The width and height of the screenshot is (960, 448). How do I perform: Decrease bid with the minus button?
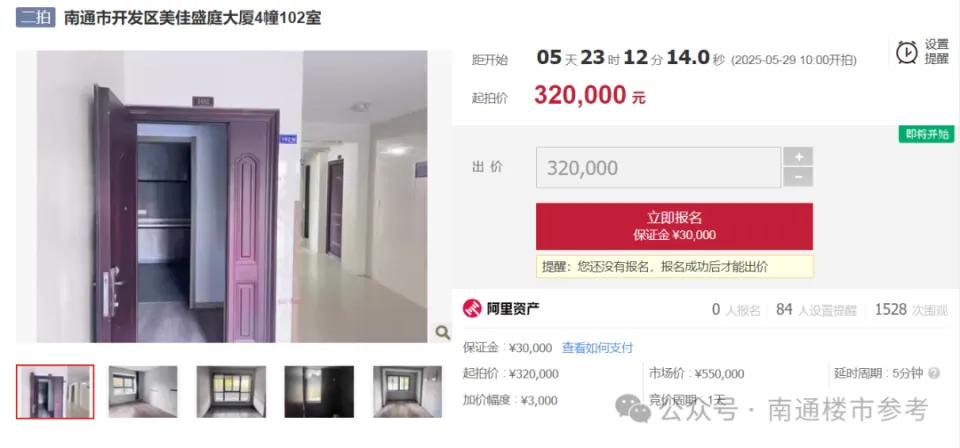tap(798, 177)
